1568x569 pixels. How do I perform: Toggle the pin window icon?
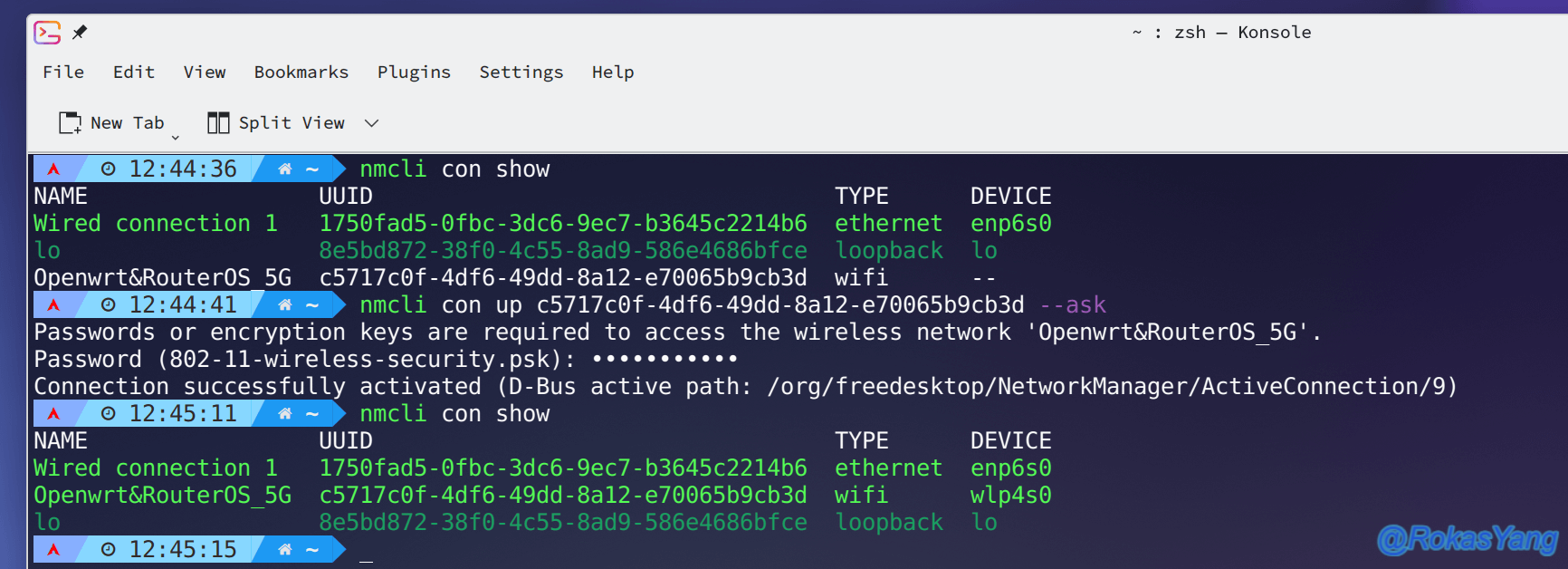tap(80, 33)
